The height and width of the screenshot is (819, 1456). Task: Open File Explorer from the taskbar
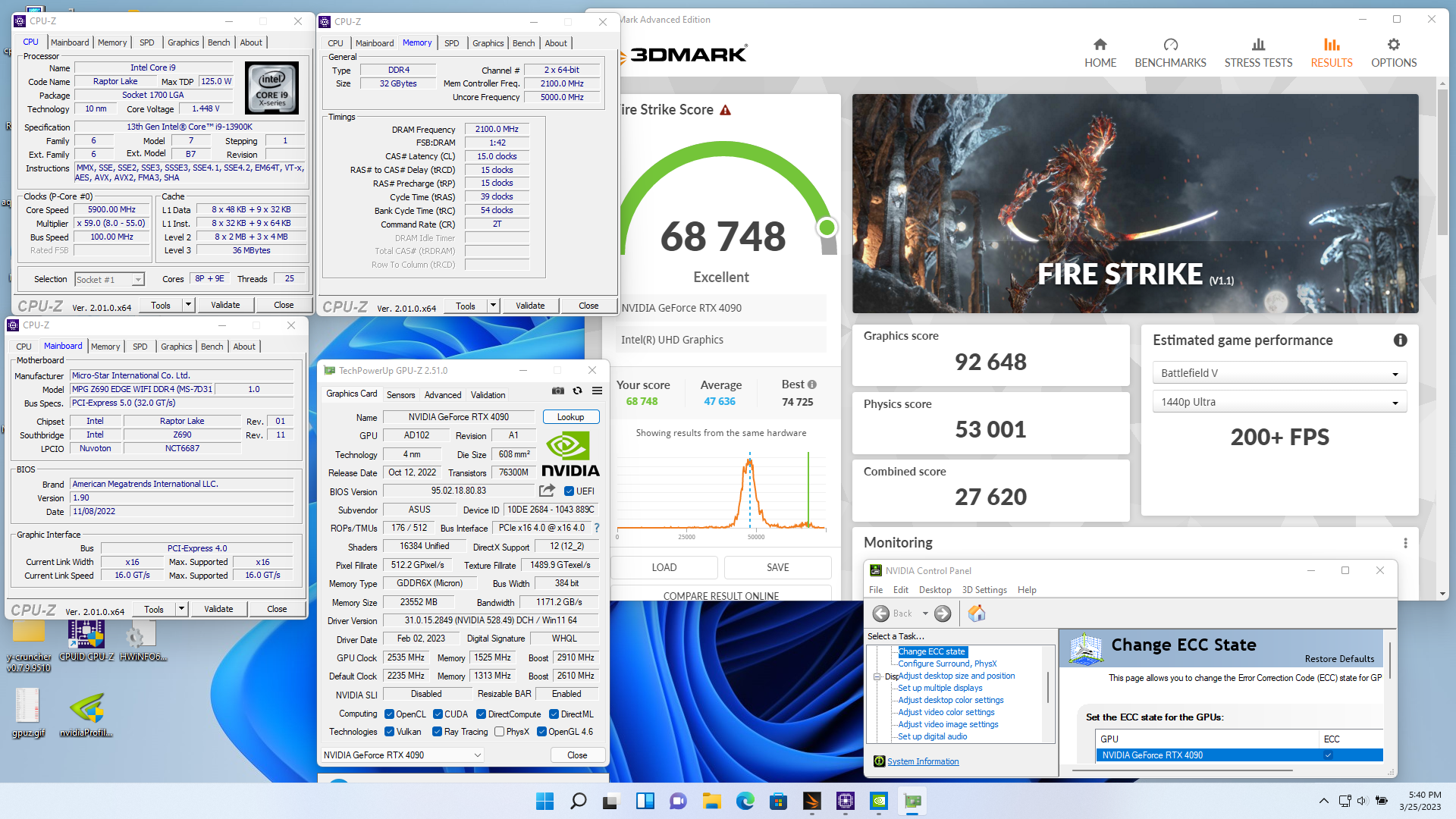711,801
